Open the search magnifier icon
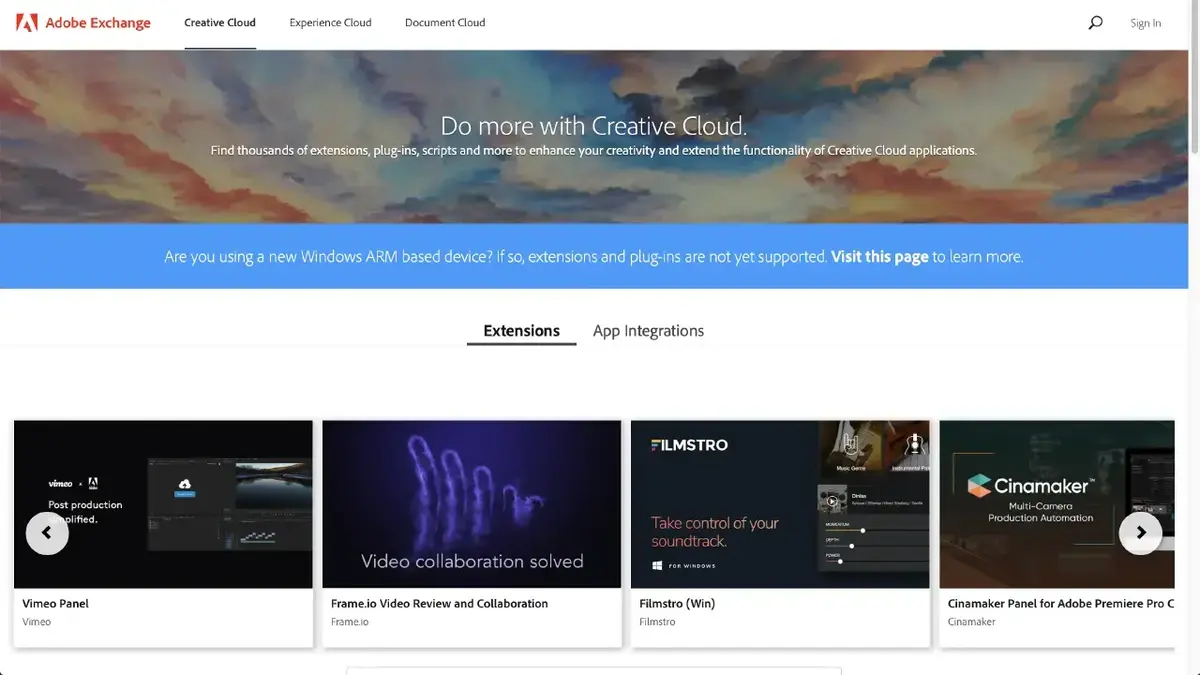Viewport: 1200px width, 675px height. [x=1095, y=22]
